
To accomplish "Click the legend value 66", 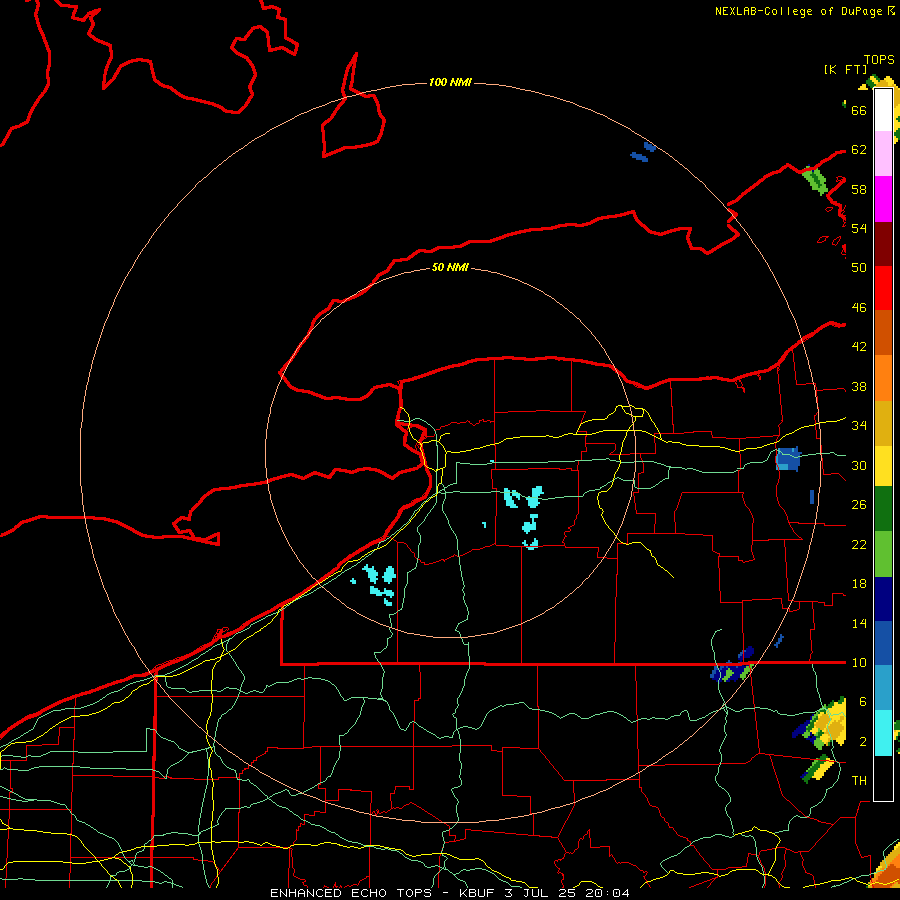I will (859, 110).
